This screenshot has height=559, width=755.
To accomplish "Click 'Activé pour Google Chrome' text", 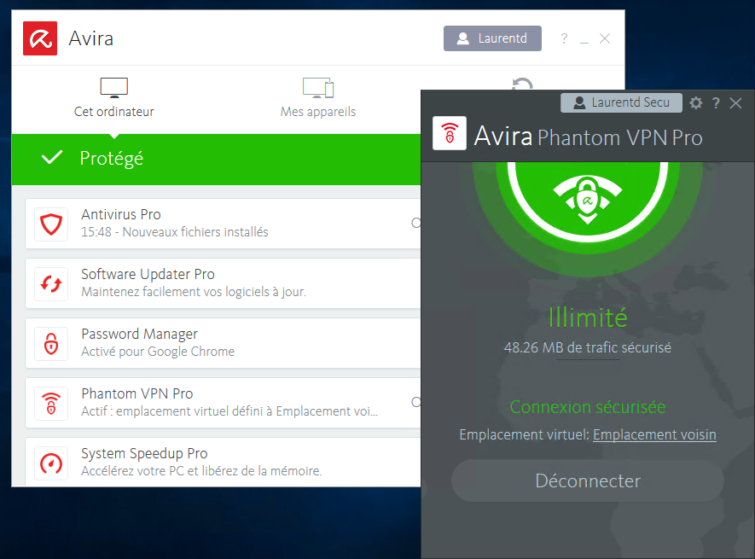I will pyautogui.click(x=158, y=351).
